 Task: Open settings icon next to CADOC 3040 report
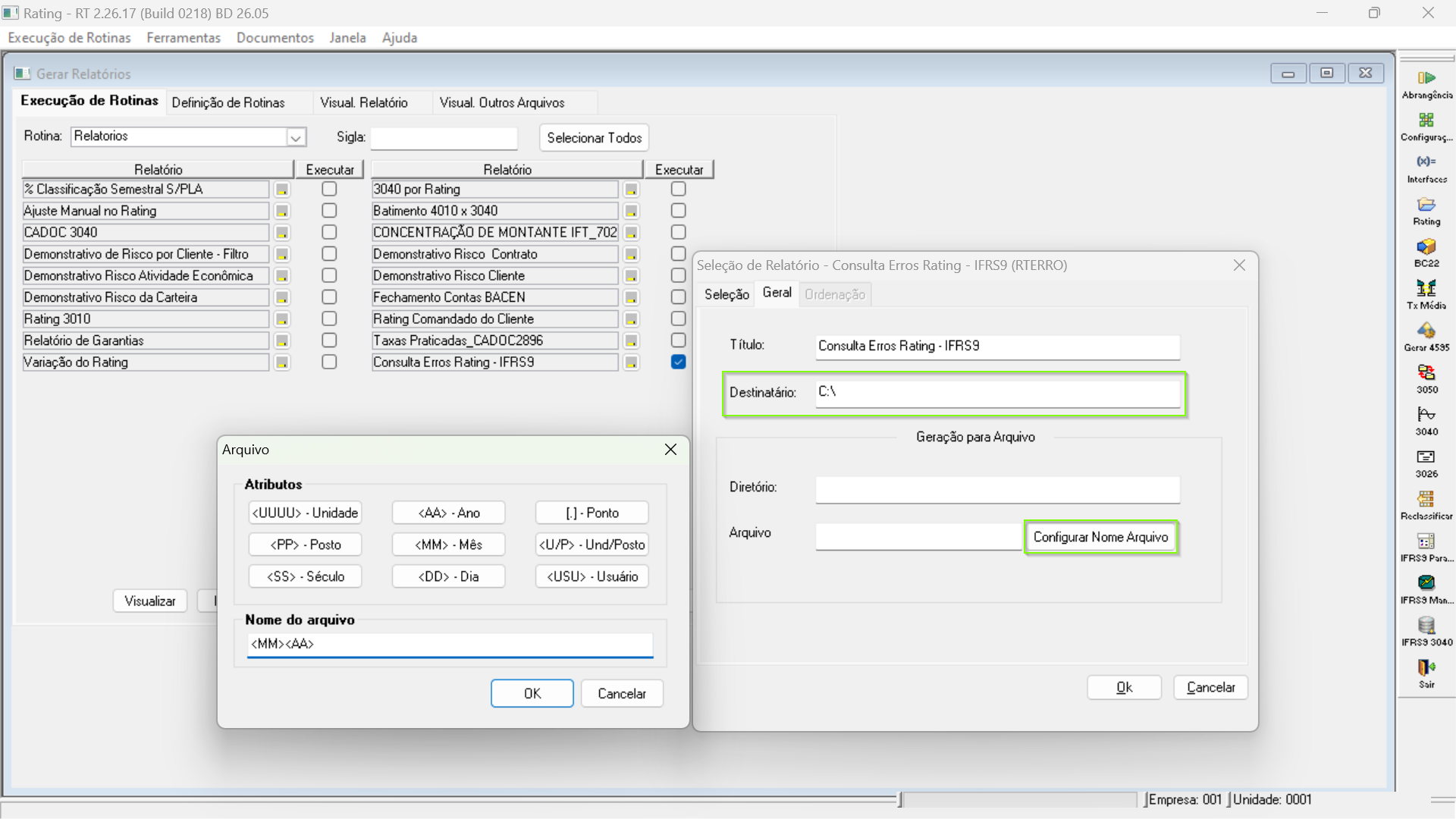coord(282,233)
